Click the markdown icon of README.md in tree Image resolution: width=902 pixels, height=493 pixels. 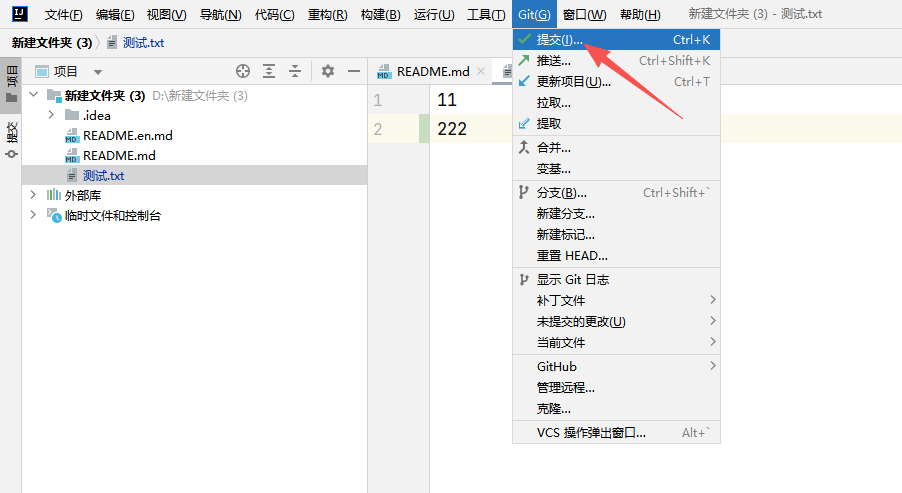click(72, 156)
